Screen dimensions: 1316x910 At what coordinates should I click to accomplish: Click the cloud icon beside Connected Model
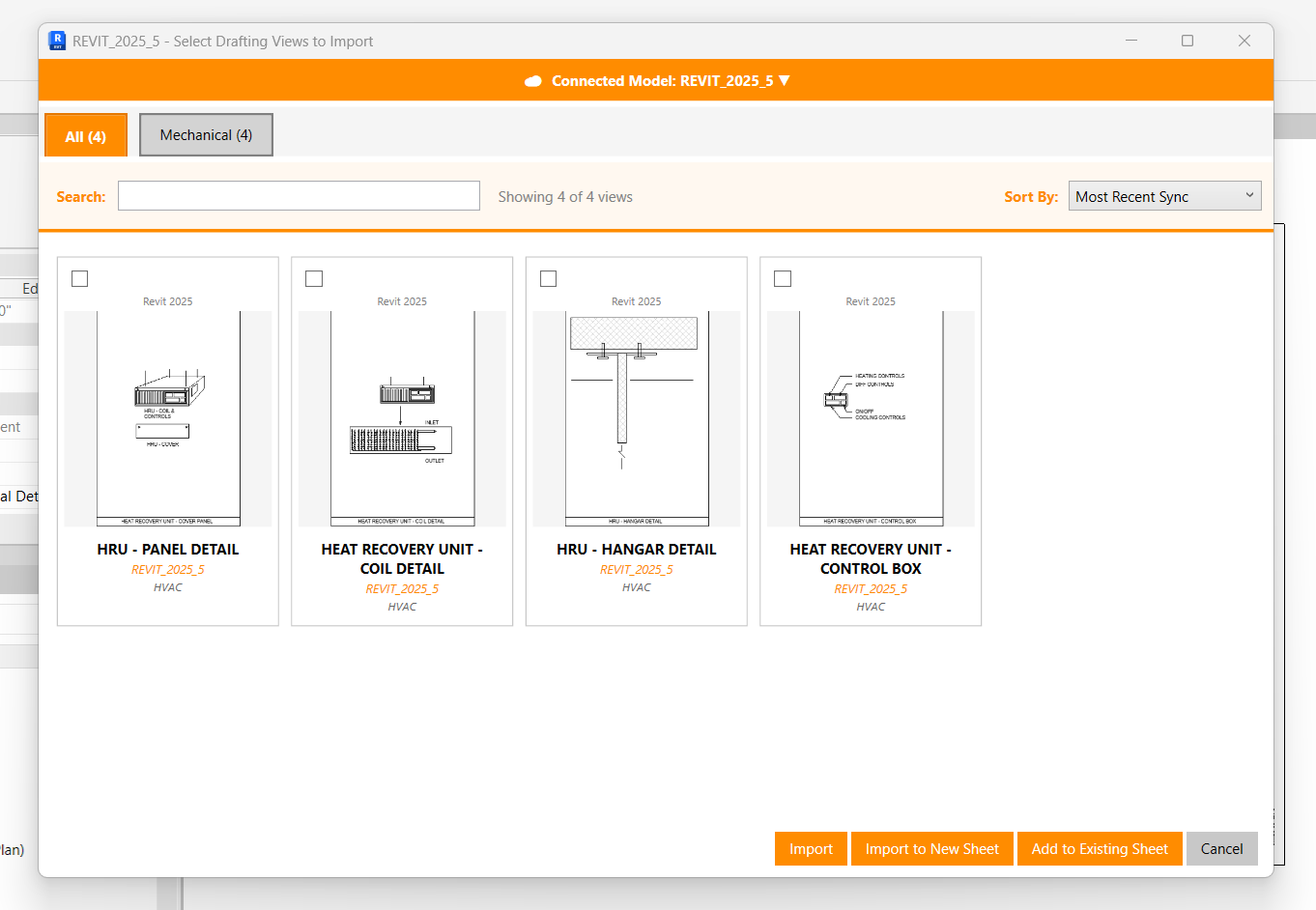pos(532,81)
